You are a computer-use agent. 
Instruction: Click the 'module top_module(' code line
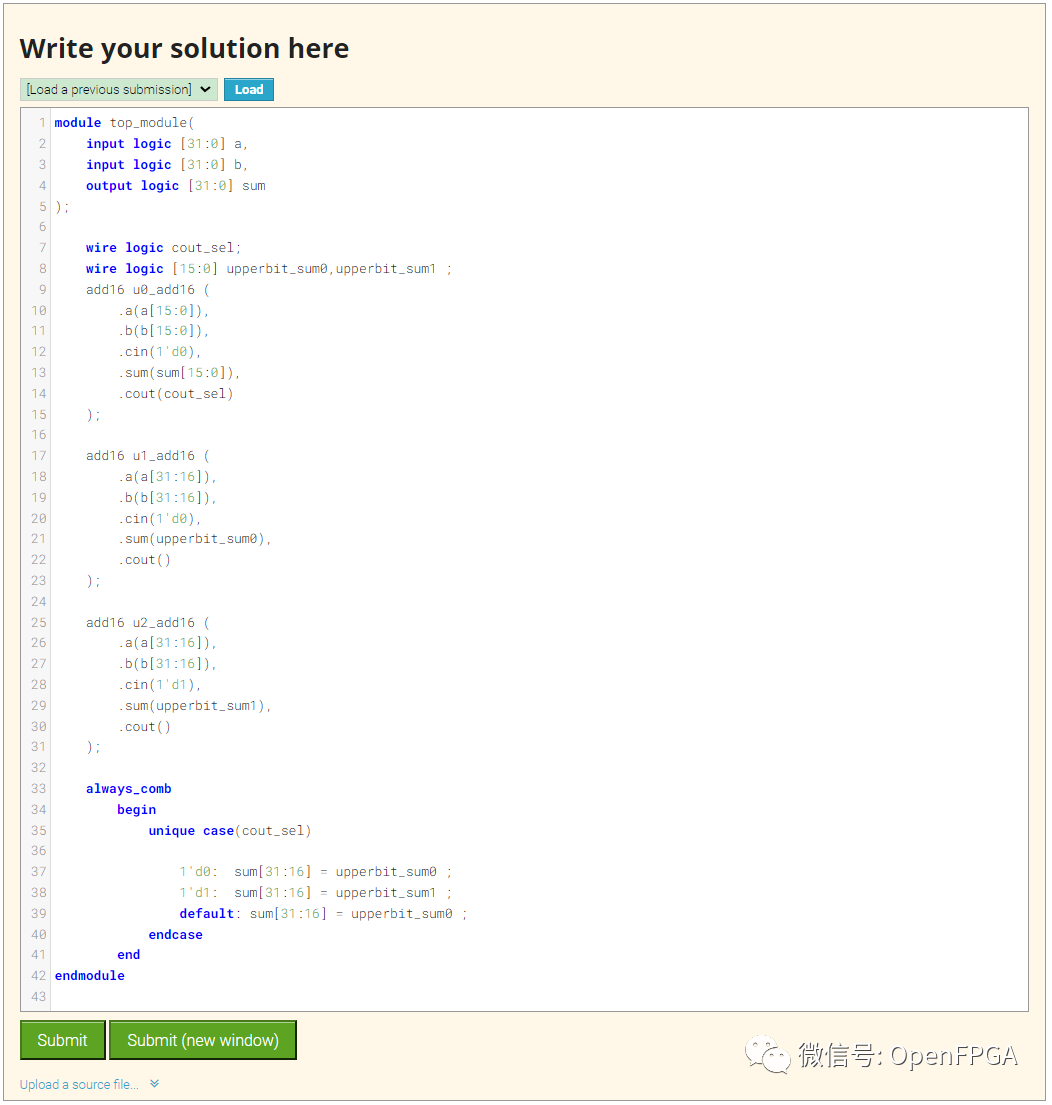tap(124, 123)
